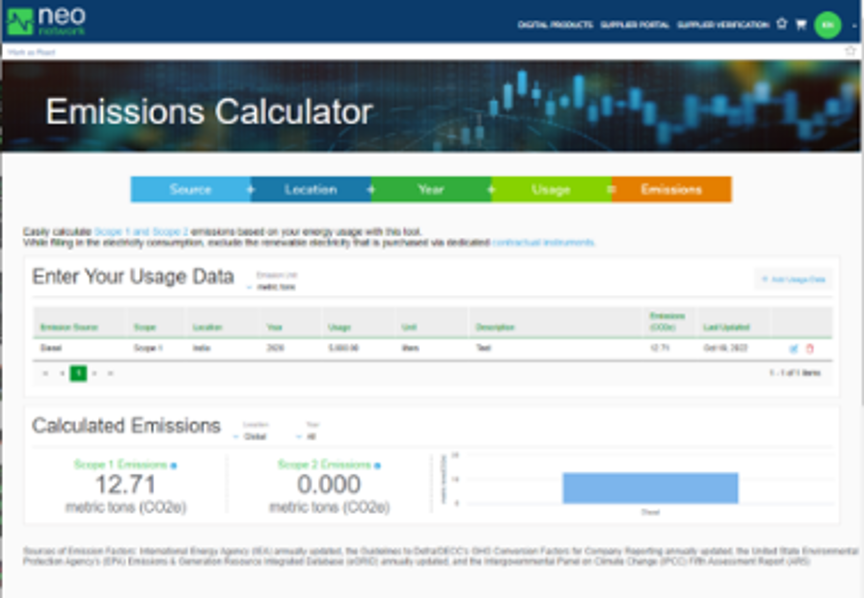
Task: Sort by Description column header
Action: click(495, 327)
